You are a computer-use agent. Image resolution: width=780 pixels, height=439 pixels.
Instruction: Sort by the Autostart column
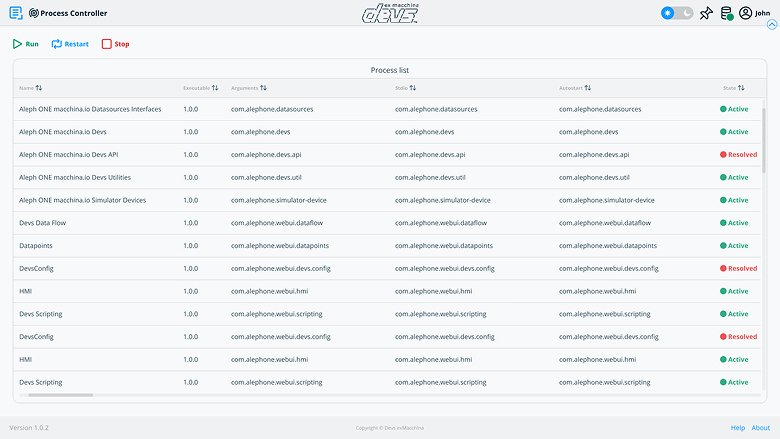click(x=575, y=88)
